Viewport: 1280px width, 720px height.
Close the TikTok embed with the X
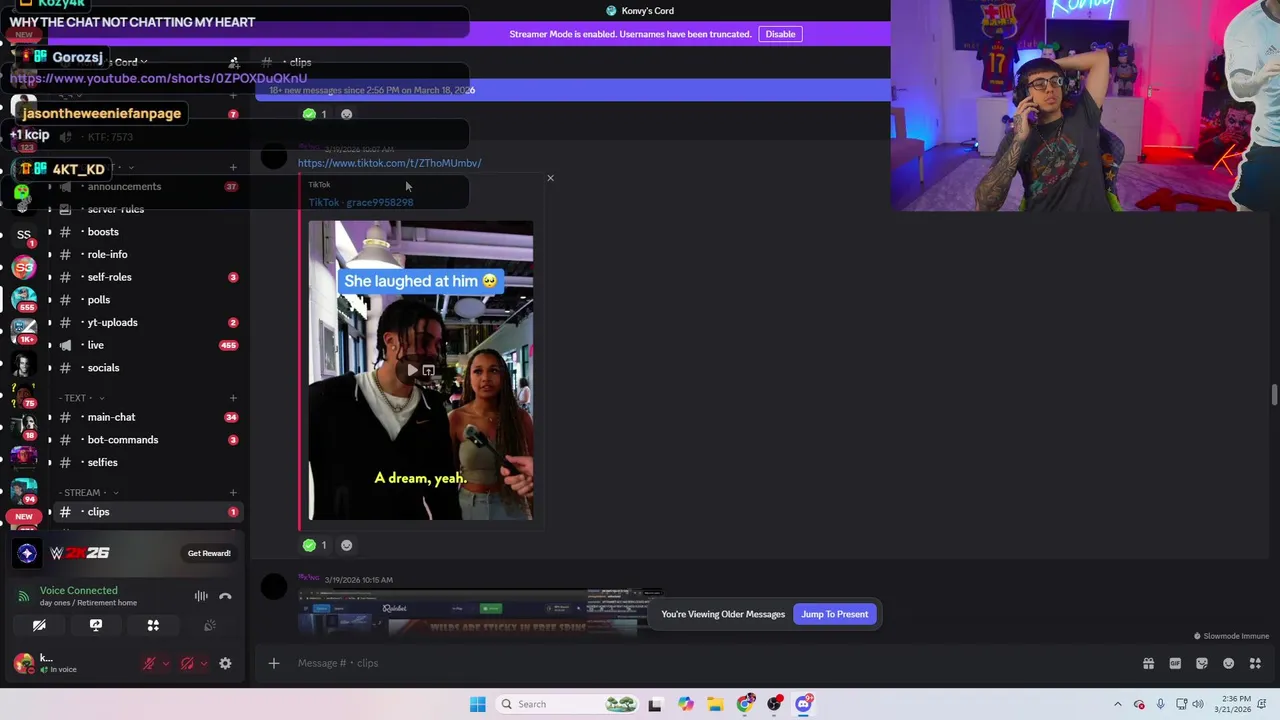[x=550, y=178]
